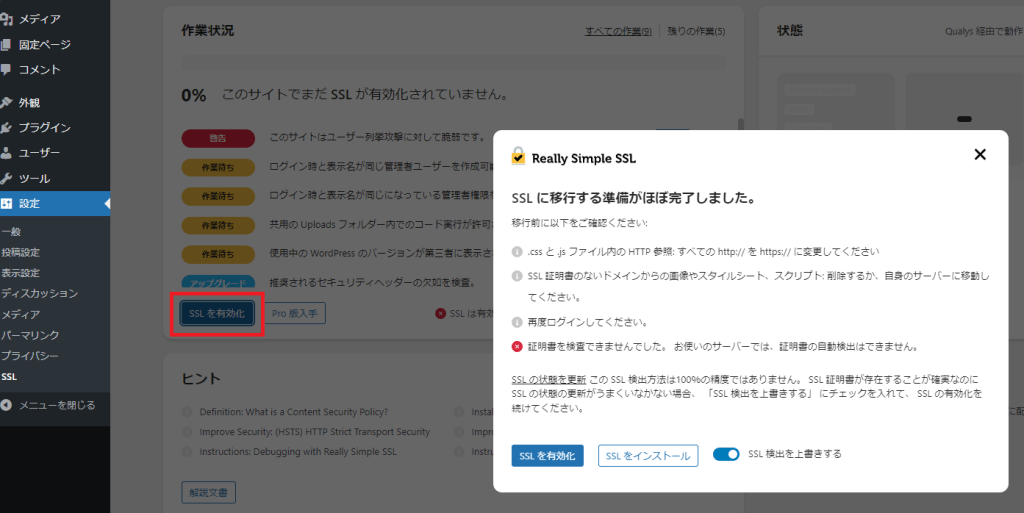Click the コメント speech bubble icon

pos(8,70)
